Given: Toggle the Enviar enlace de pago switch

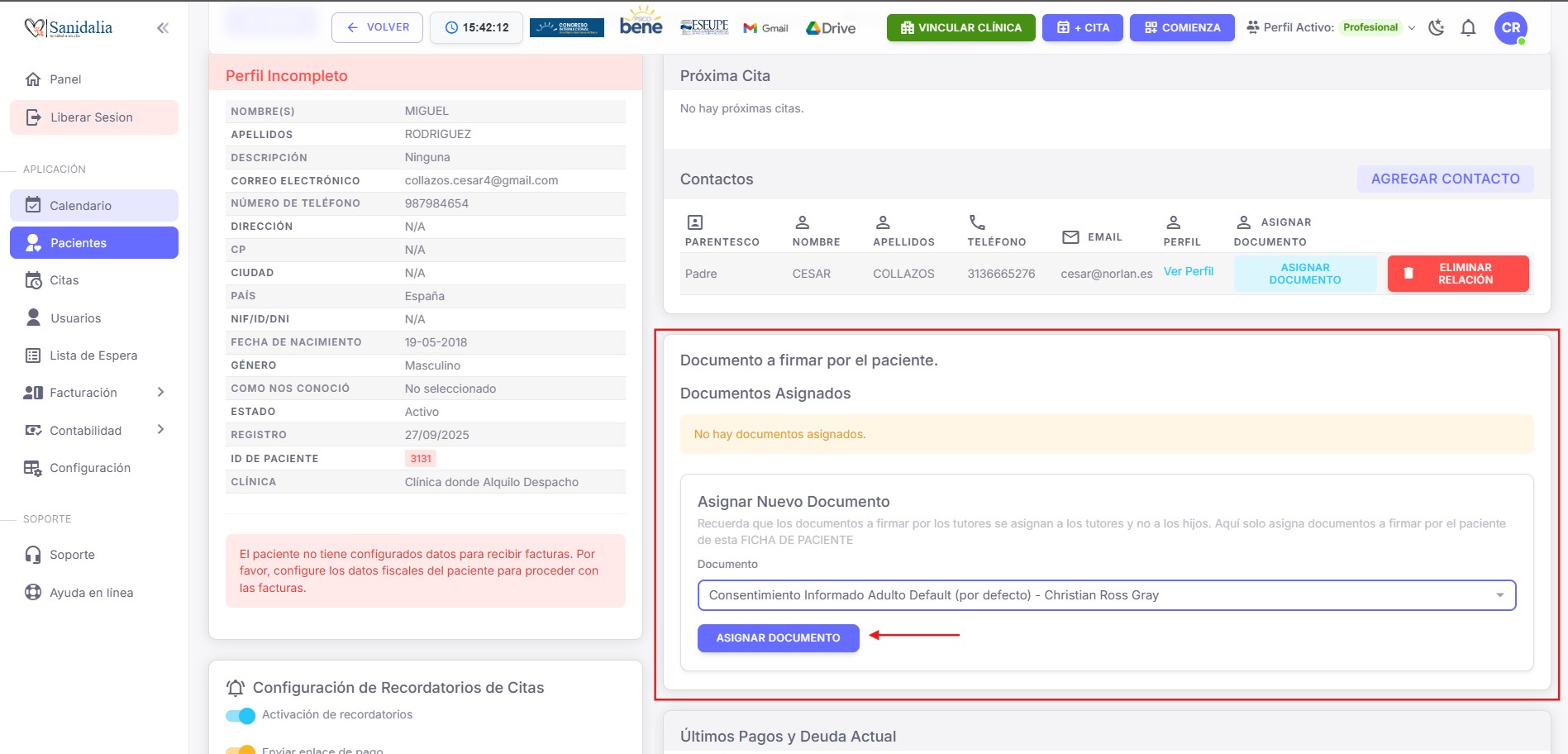Looking at the screenshot, I should click(x=241, y=749).
